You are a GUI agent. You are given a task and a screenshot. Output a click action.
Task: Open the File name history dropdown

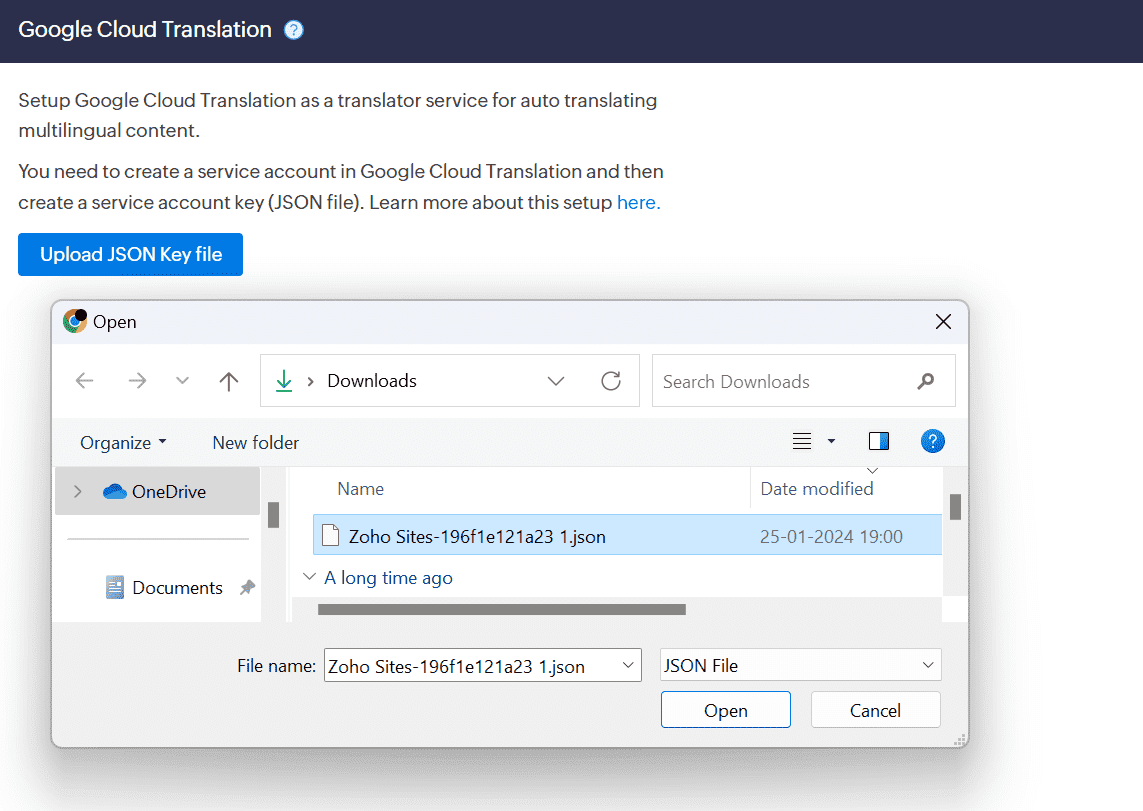628,665
